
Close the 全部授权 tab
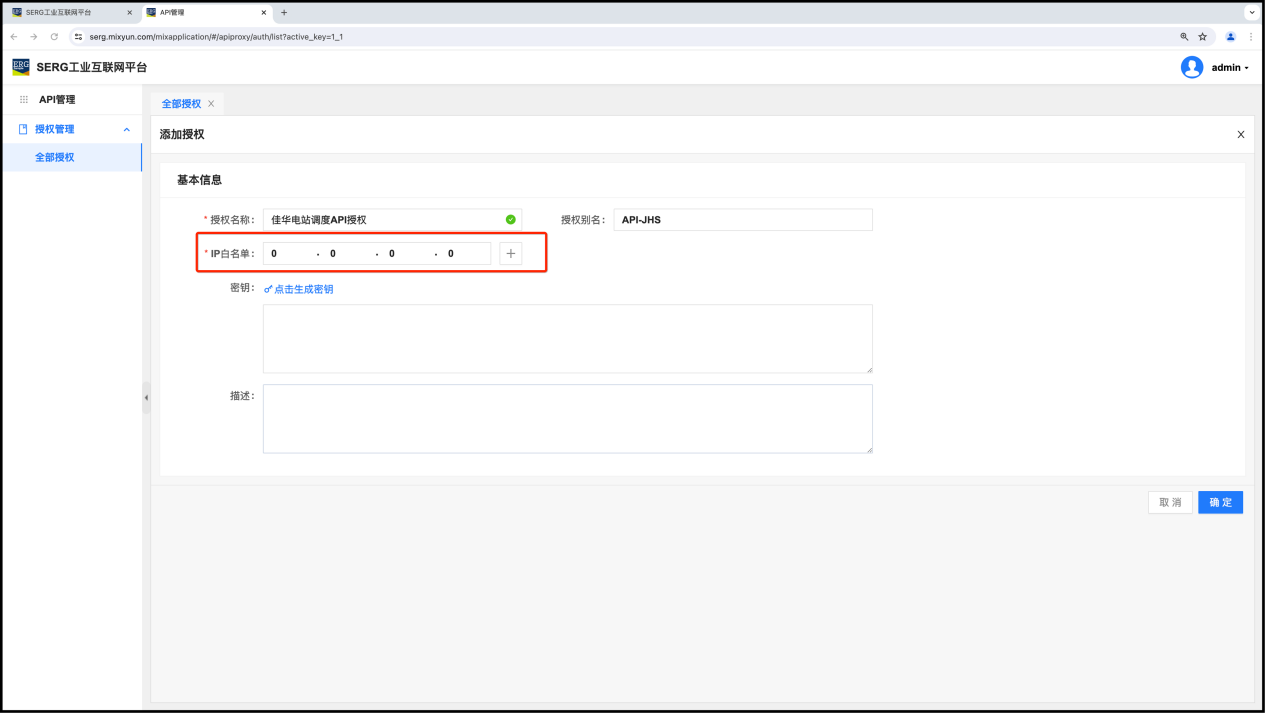(x=211, y=104)
